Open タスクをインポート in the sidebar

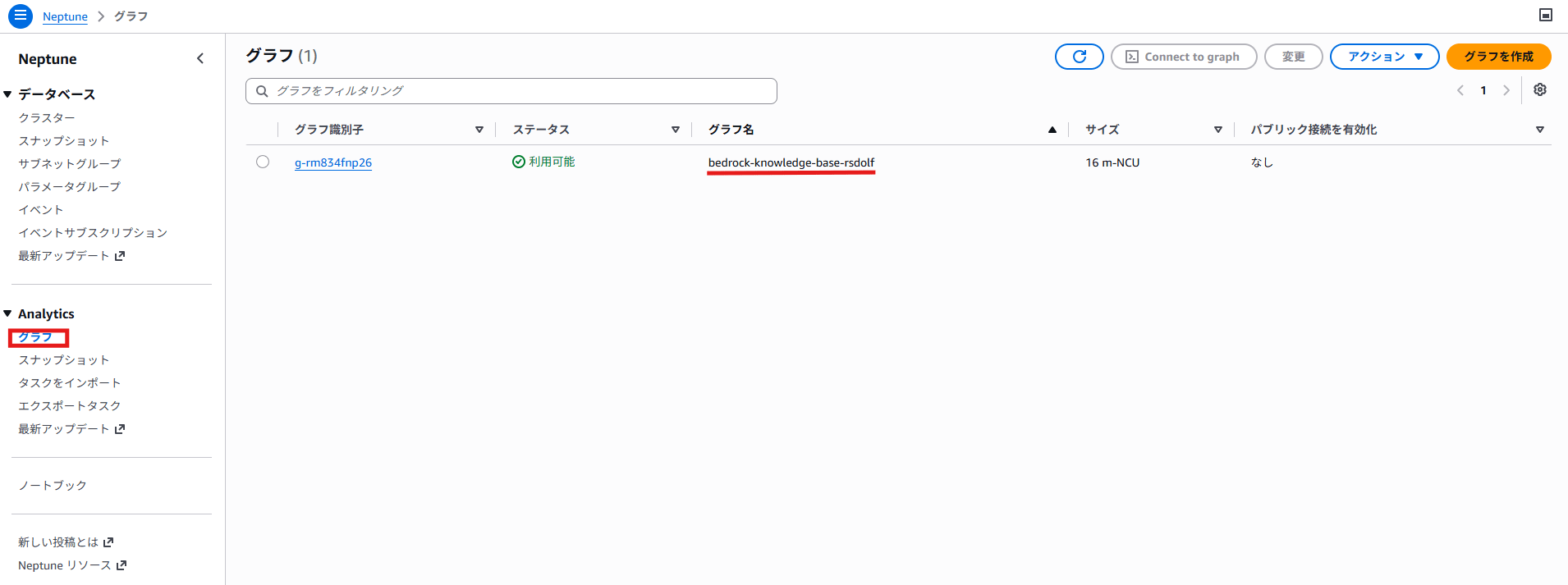coord(70,383)
